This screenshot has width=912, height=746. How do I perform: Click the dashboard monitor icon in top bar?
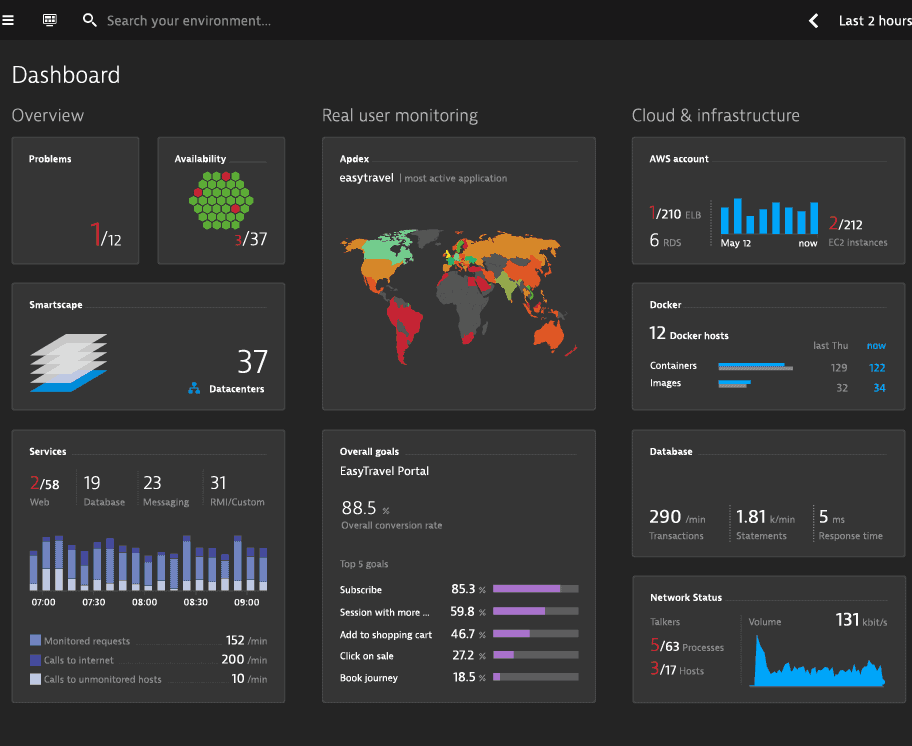pos(50,20)
